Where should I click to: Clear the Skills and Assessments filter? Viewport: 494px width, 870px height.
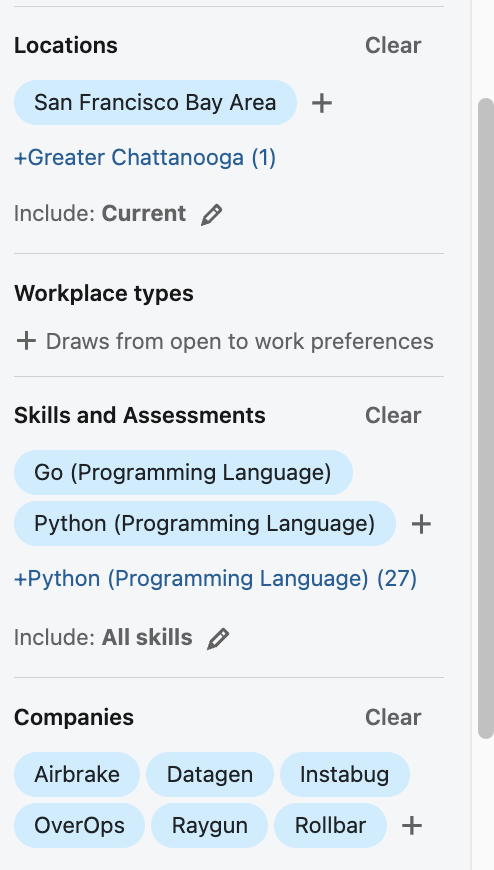coord(393,416)
